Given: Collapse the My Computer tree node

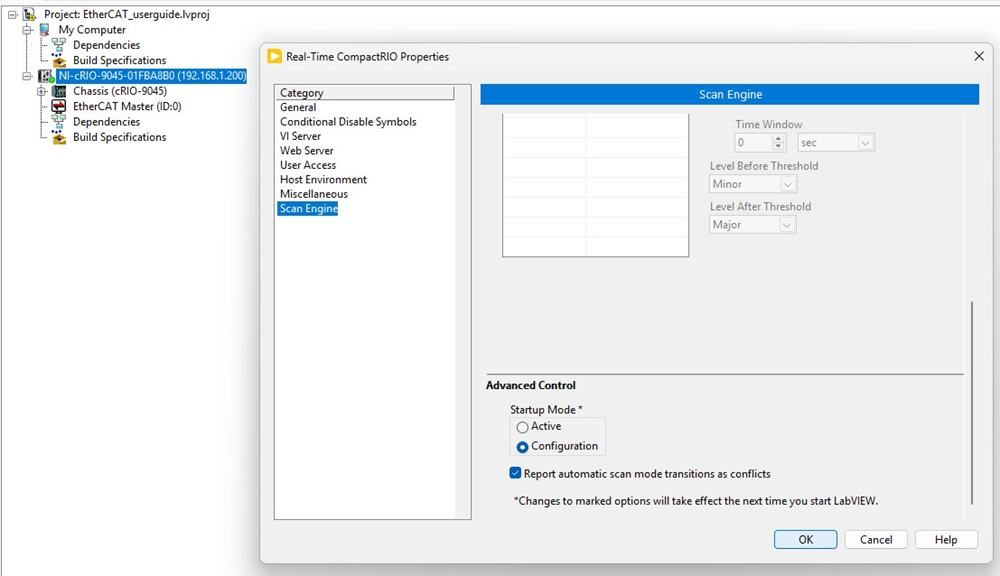Looking at the screenshot, I should click(x=27, y=29).
